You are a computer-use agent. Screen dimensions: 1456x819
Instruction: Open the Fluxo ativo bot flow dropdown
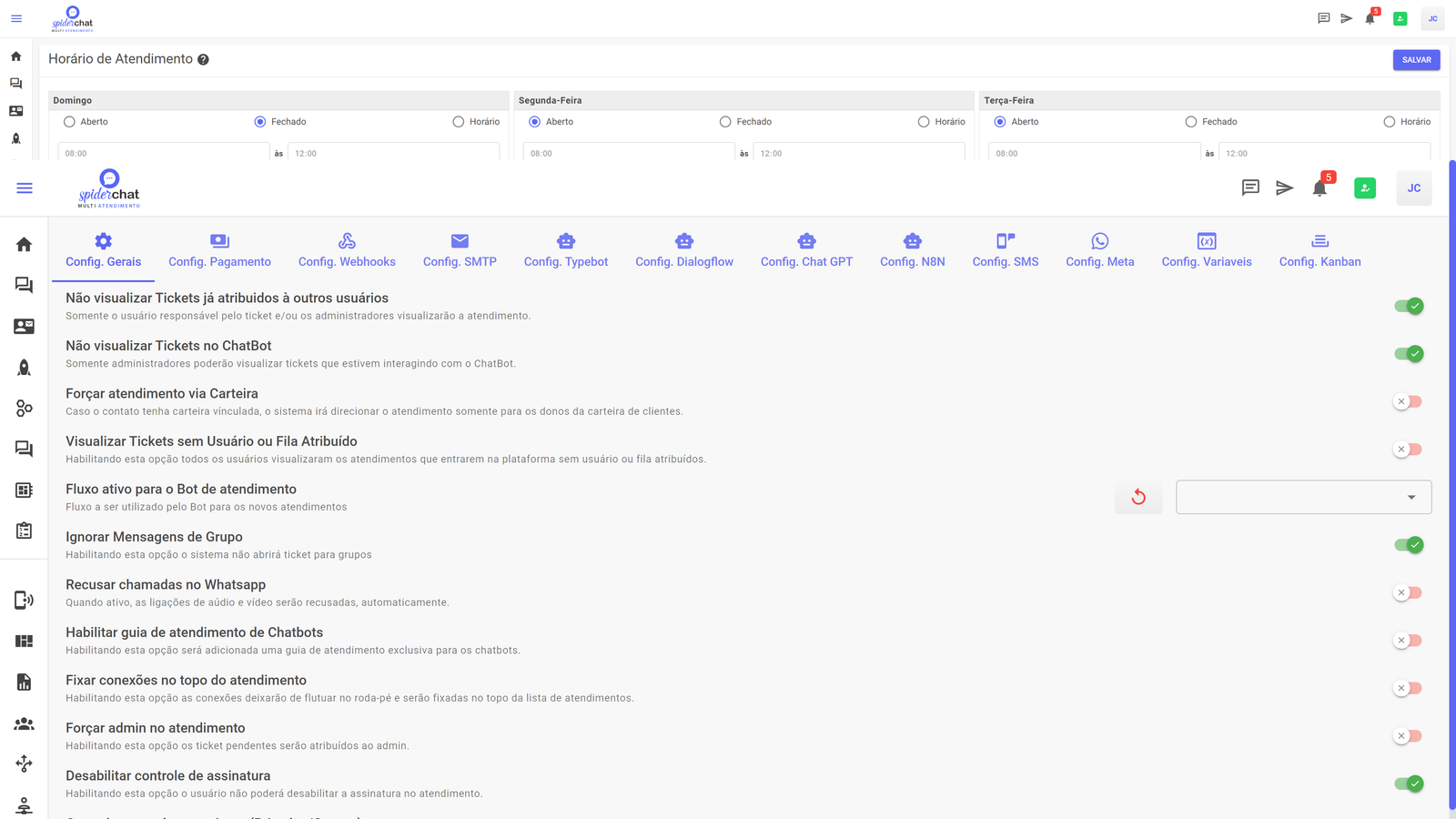(x=1303, y=497)
